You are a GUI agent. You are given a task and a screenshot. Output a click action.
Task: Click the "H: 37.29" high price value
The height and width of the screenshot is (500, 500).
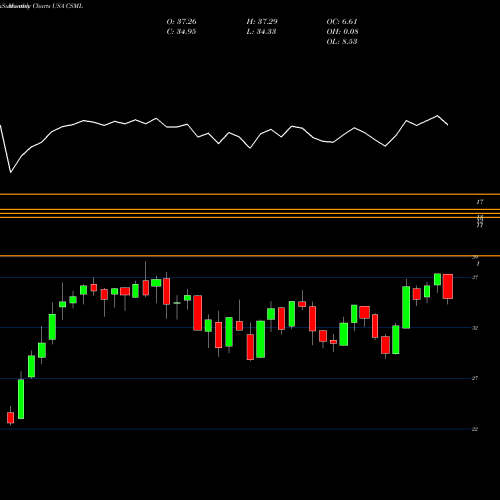tap(262, 21)
